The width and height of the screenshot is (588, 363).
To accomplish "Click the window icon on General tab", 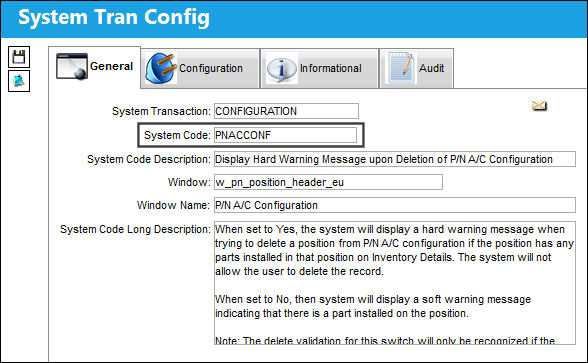I will (72, 66).
